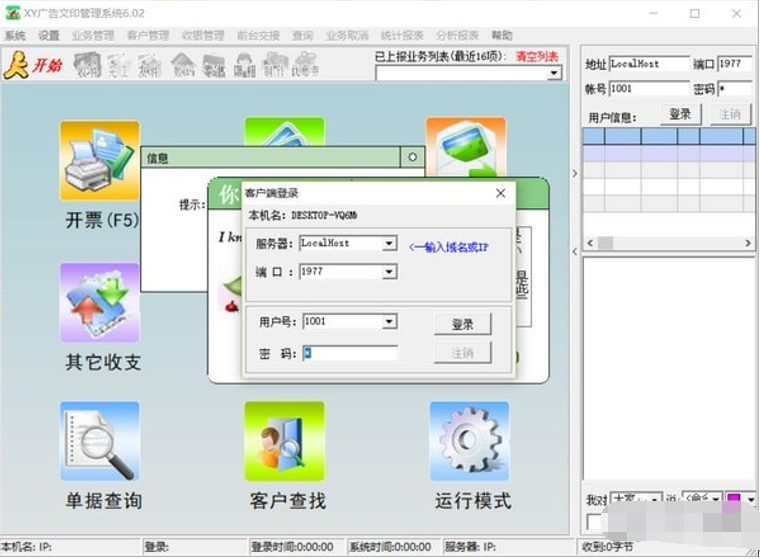This screenshot has width=760, height=559.
Task: Click the user table scroll right arrow
Action: tap(748, 243)
